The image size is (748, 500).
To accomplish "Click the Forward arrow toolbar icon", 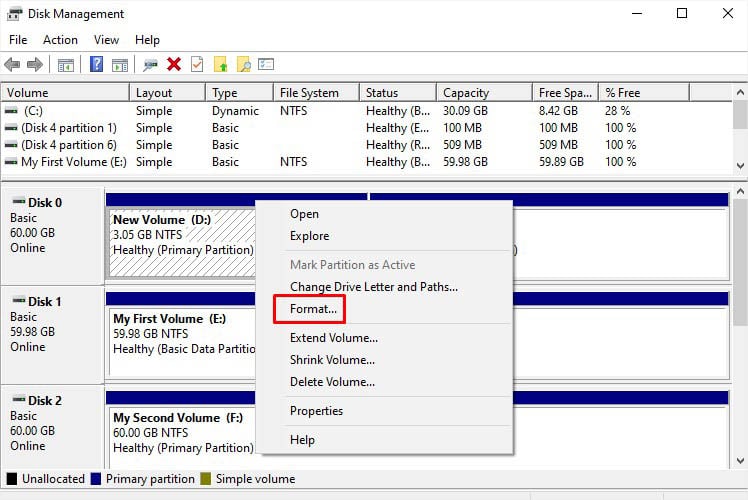I will (x=34, y=65).
